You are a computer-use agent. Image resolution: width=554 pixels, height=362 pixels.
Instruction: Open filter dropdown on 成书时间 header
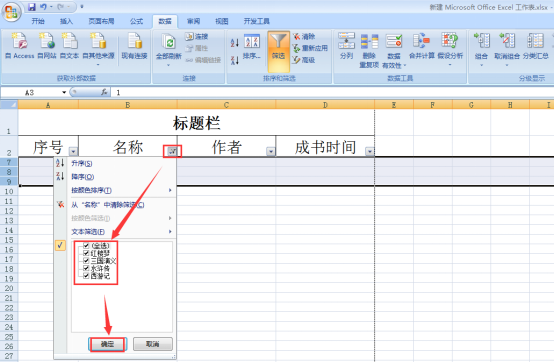tap(370, 152)
